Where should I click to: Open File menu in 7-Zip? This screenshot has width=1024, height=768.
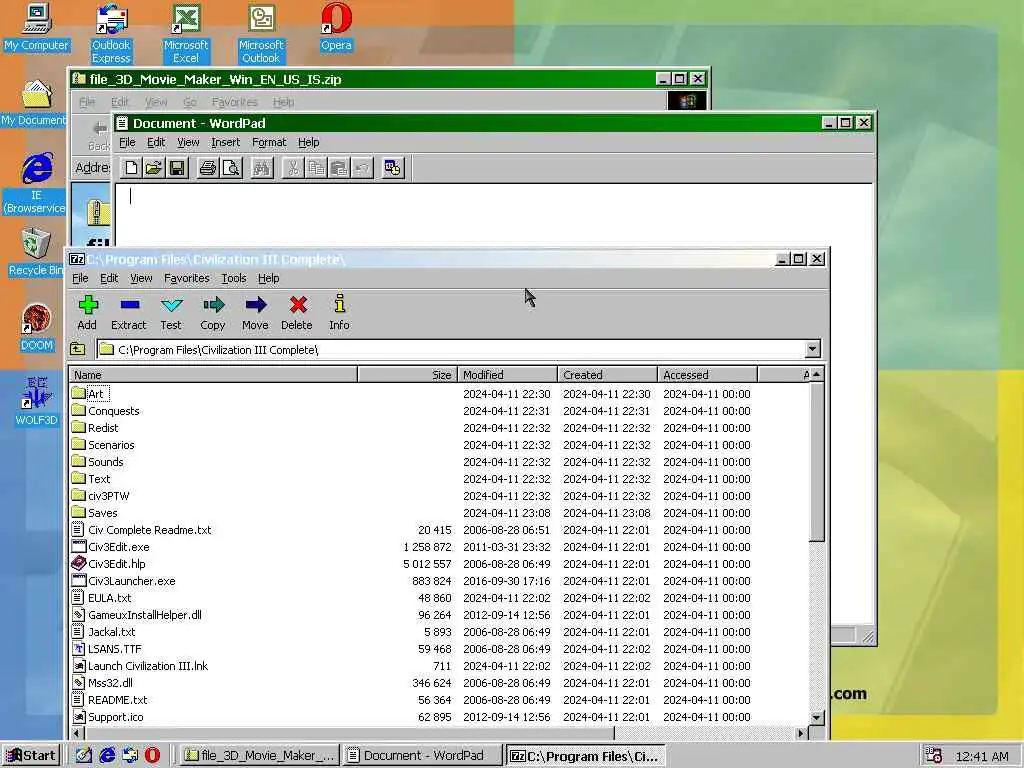click(x=80, y=278)
